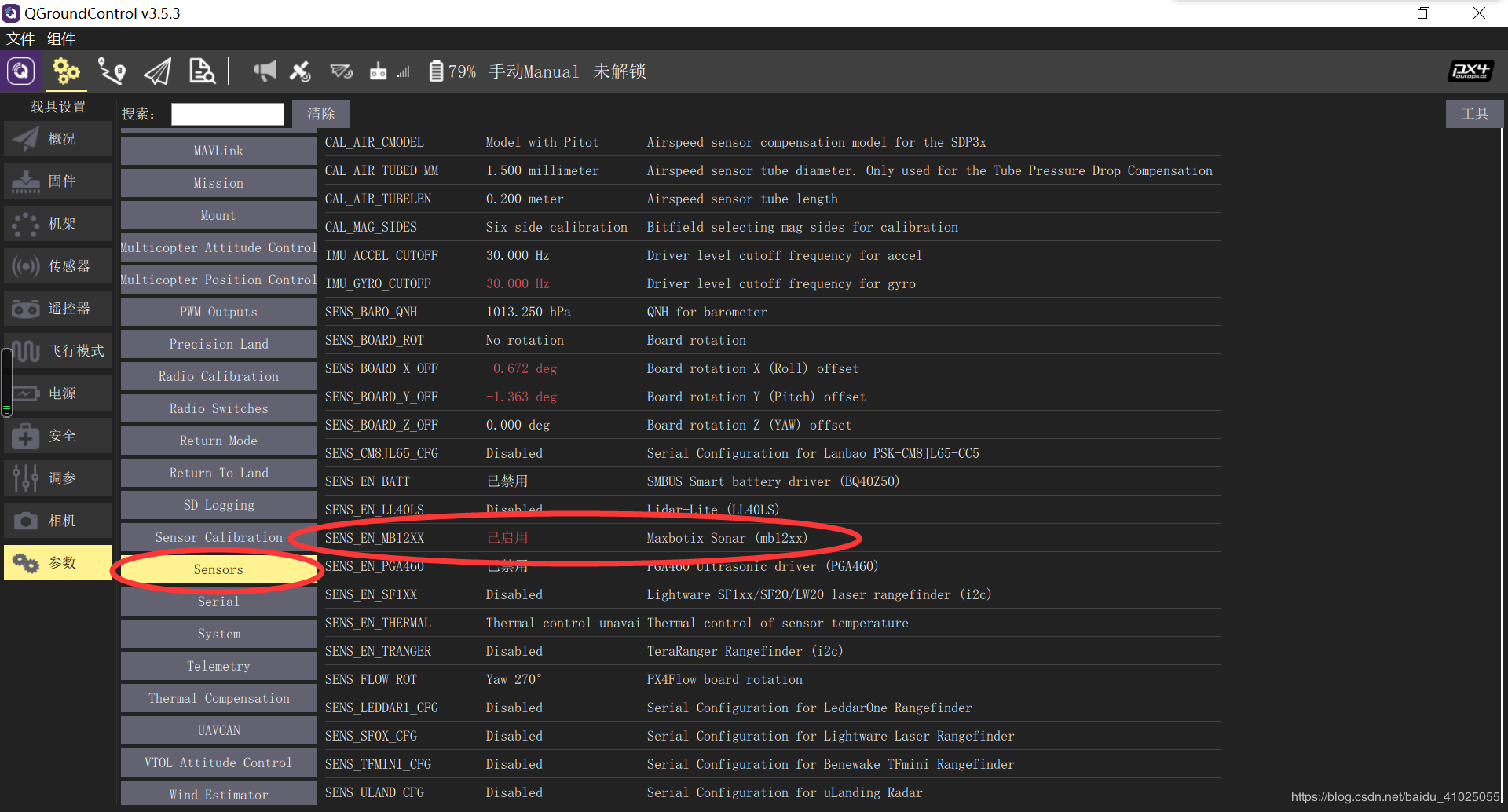Select the Sensor Calibration group
Image resolution: width=1508 pixels, height=812 pixels.
(x=218, y=537)
